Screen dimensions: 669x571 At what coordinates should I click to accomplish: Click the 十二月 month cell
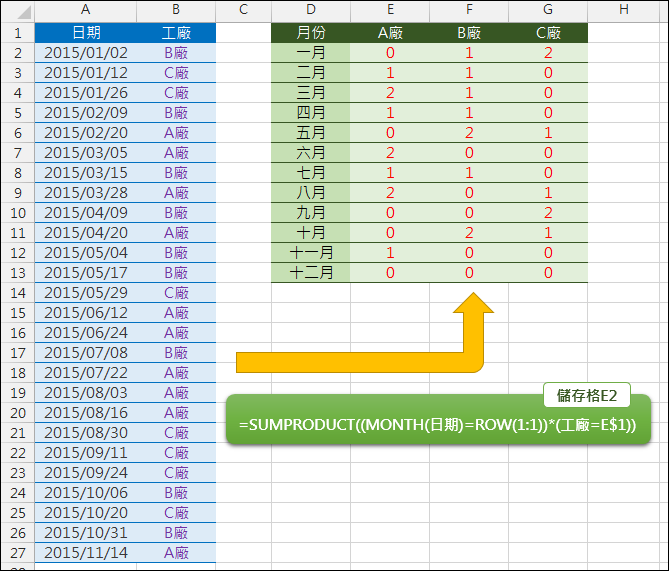tap(311, 273)
